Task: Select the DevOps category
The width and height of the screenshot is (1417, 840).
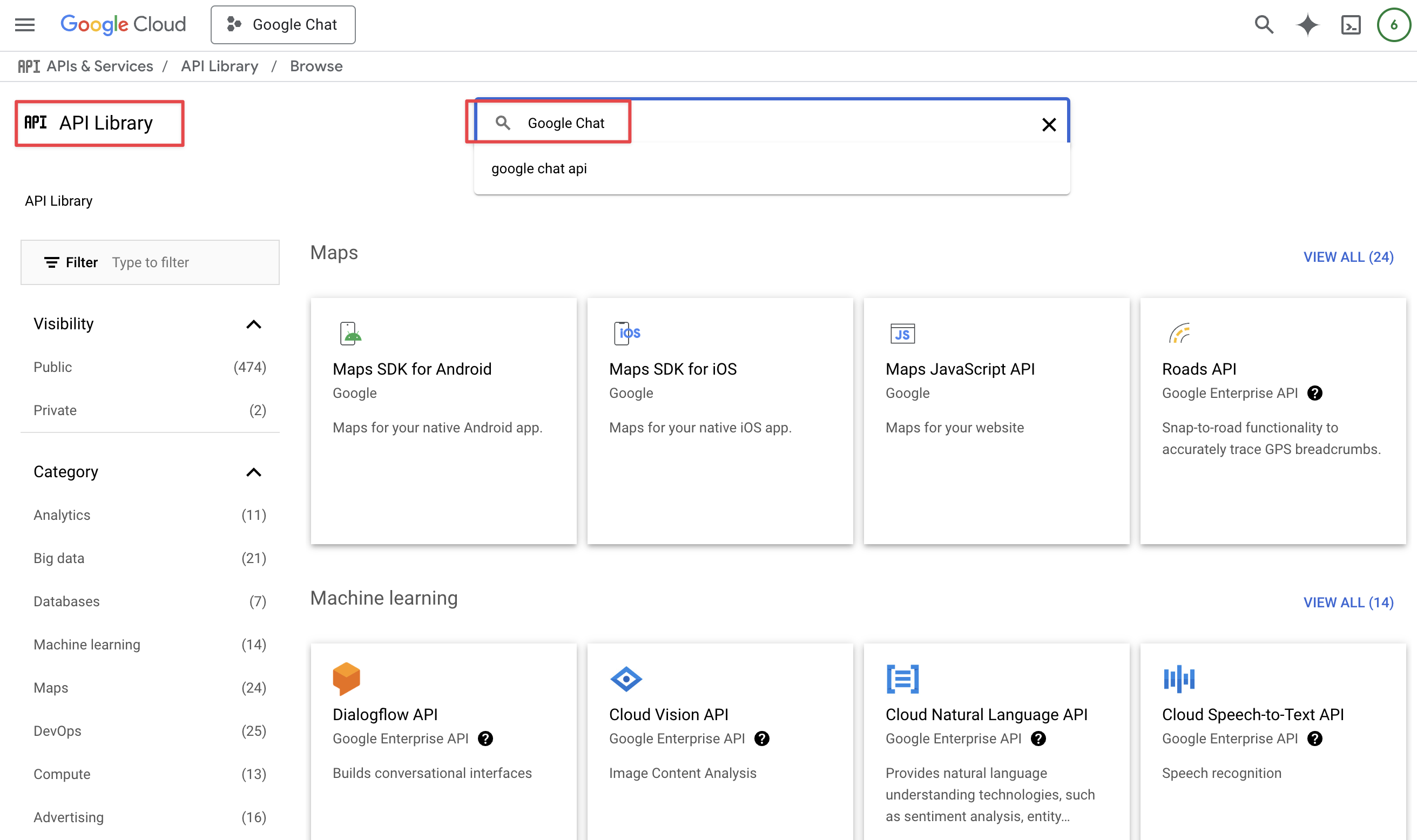Action: 150,731
